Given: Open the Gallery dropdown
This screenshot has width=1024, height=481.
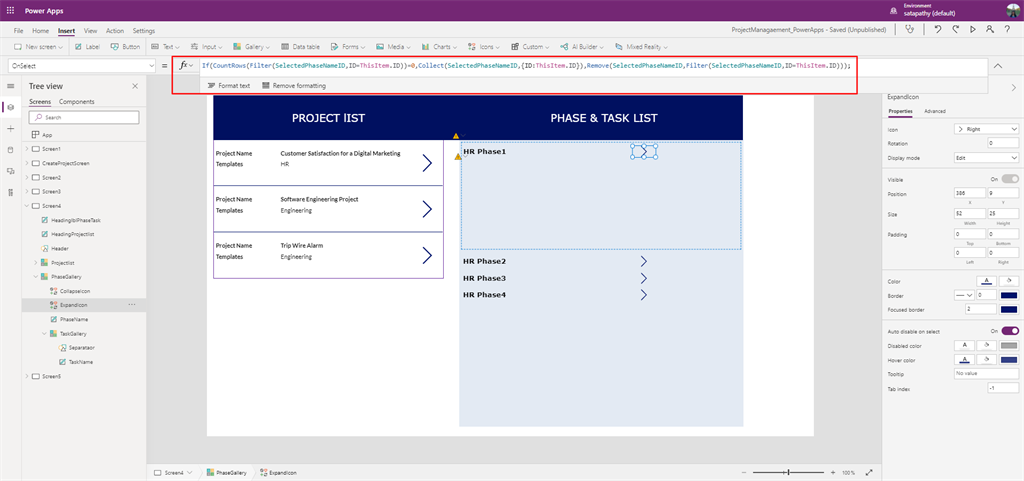Looking at the screenshot, I should pos(250,47).
